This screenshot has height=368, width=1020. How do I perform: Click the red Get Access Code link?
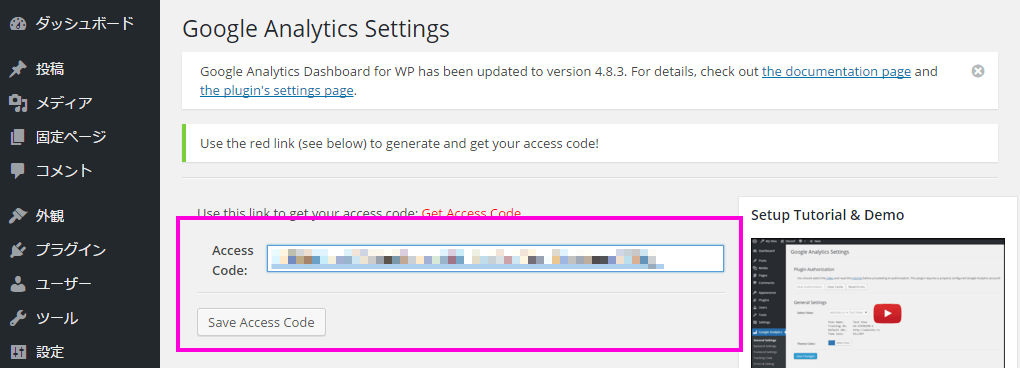tap(471, 213)
